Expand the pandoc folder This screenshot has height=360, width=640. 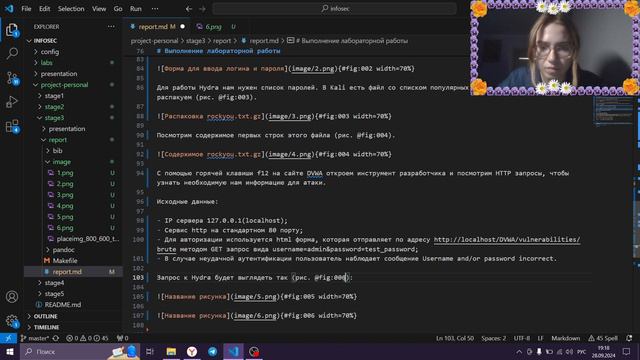coord(63,250)
